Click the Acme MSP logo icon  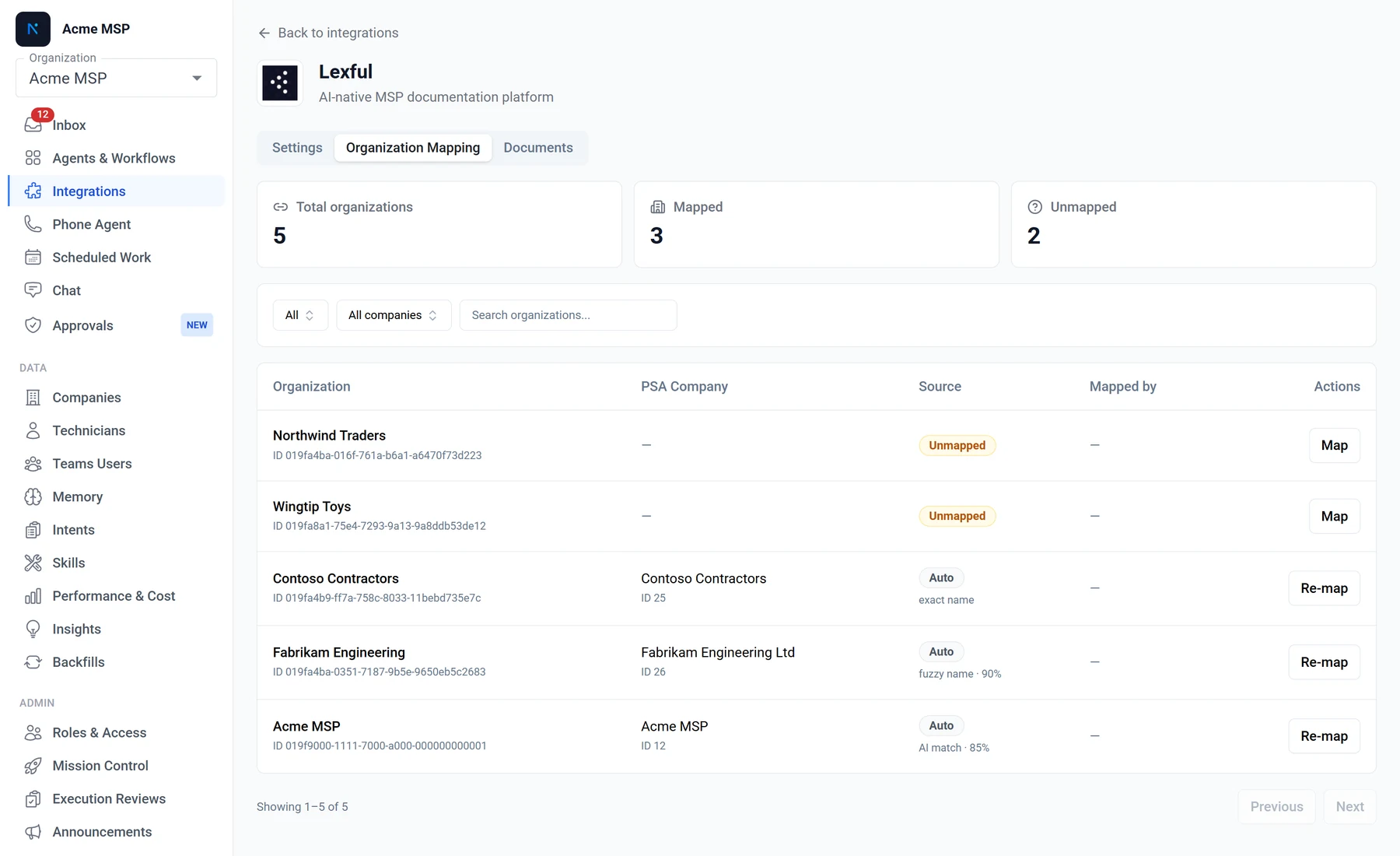tap(33, 29)
